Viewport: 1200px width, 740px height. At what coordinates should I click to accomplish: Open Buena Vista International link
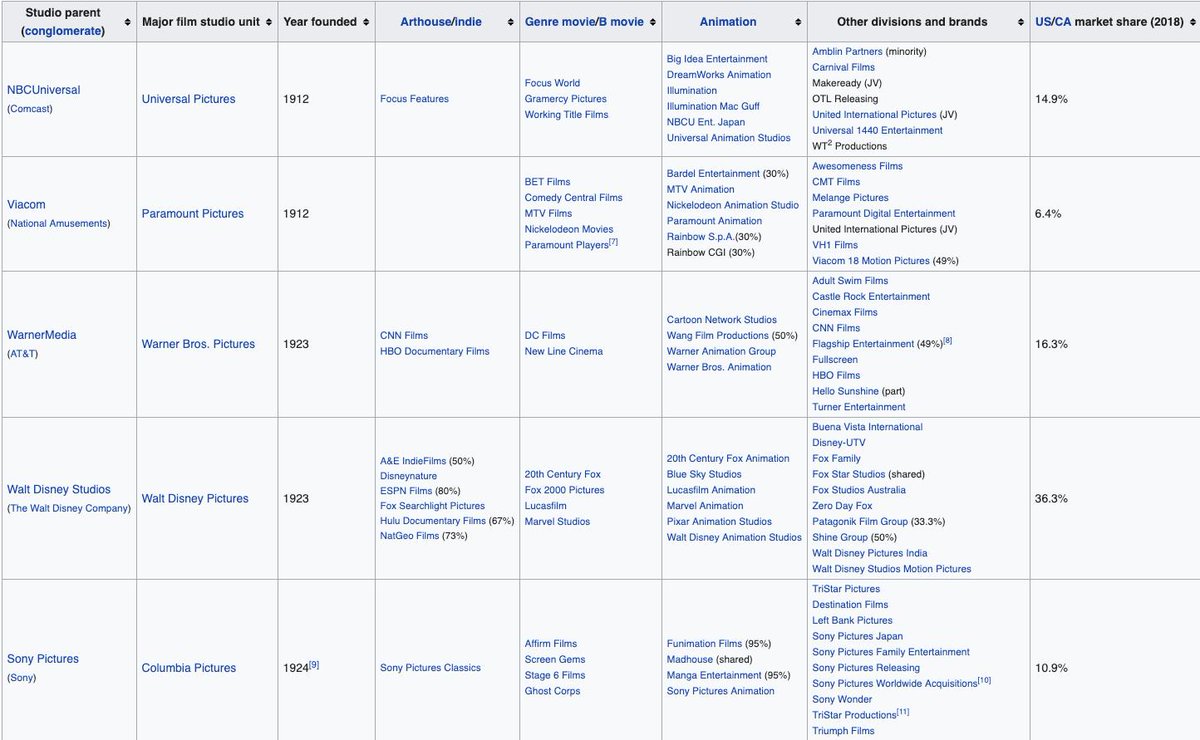(x=868, y=427)
